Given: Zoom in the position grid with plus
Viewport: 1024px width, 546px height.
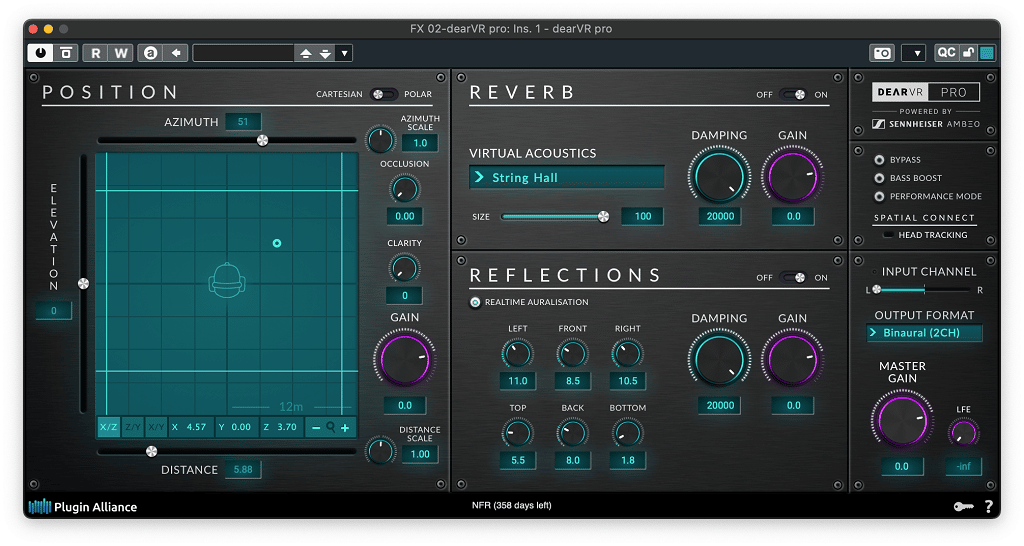Looking at the screenshot, I should click(345, 428).
